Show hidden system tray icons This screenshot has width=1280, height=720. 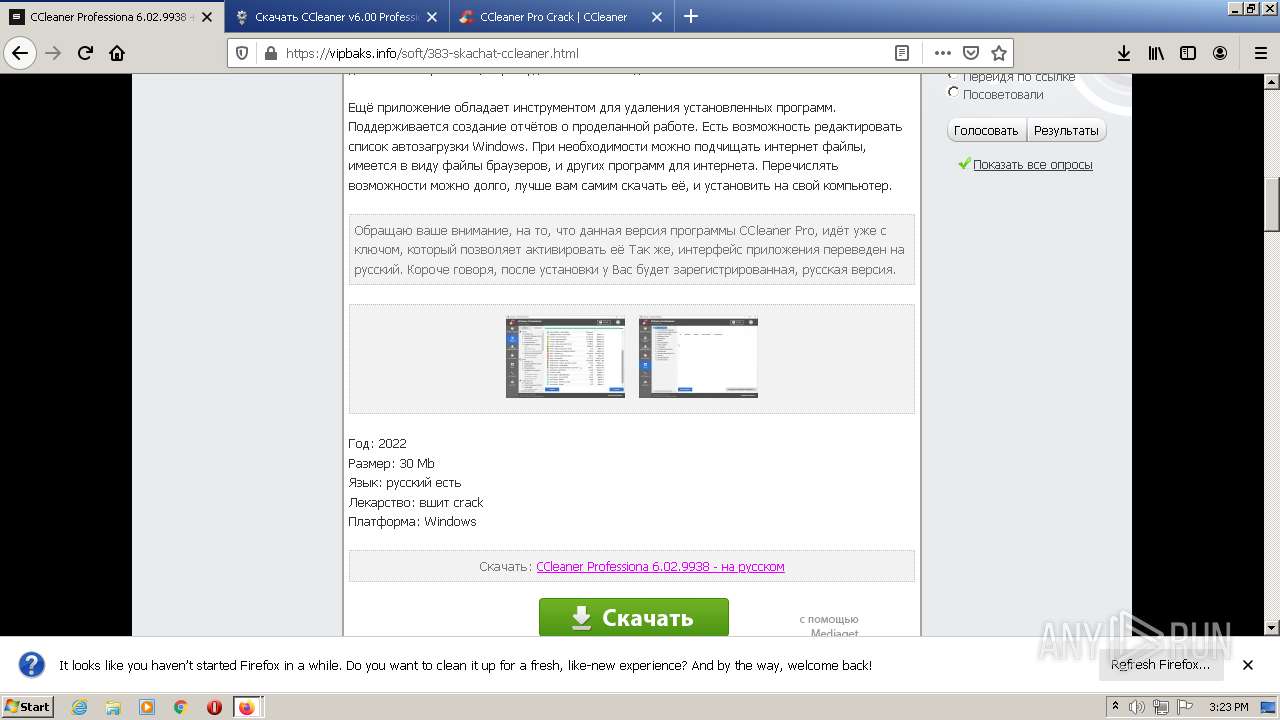[1115, 706]
